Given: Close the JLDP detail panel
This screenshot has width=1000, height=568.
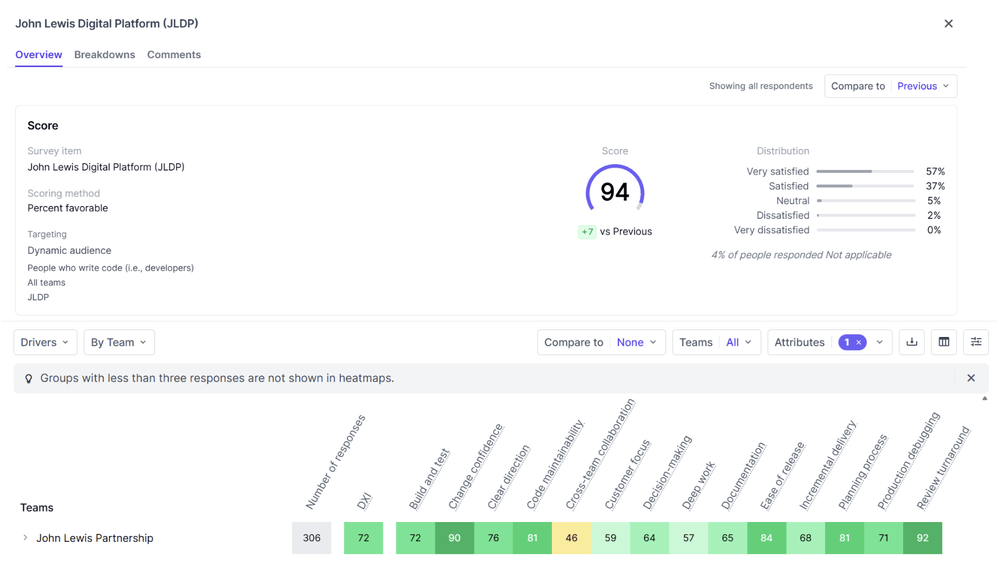Looking at the screenshot, I should pyautogui.click(x=948, y=24).
